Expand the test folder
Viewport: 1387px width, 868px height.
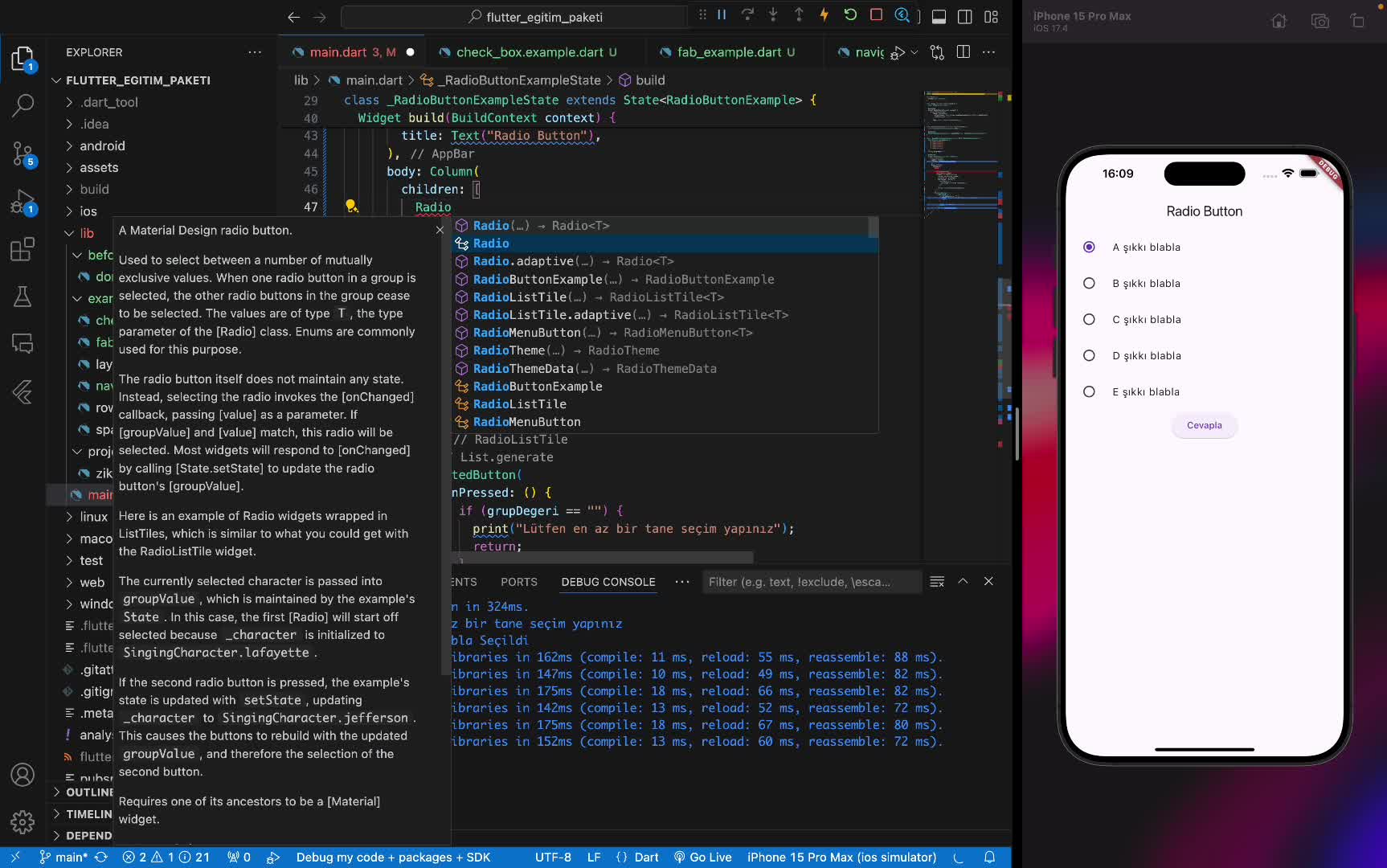91,560
